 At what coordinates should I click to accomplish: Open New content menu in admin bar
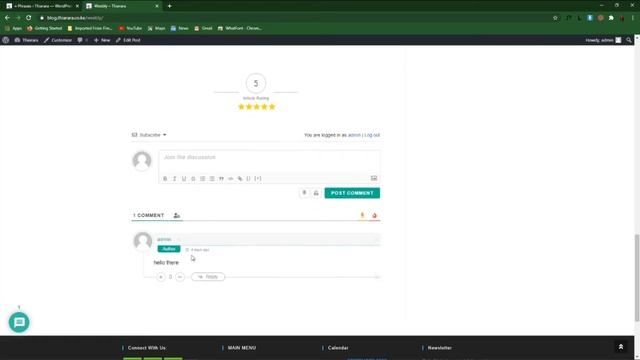102,40
